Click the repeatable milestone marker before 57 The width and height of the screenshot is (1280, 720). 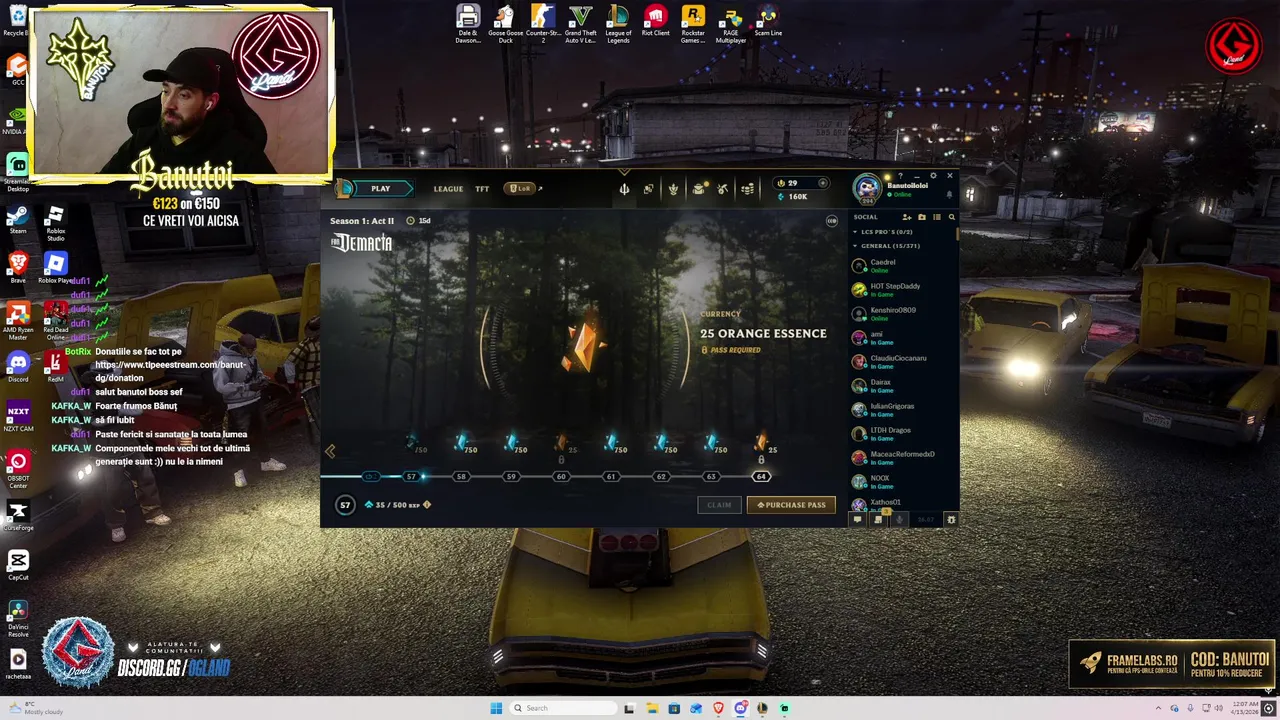tap(371, 477)
